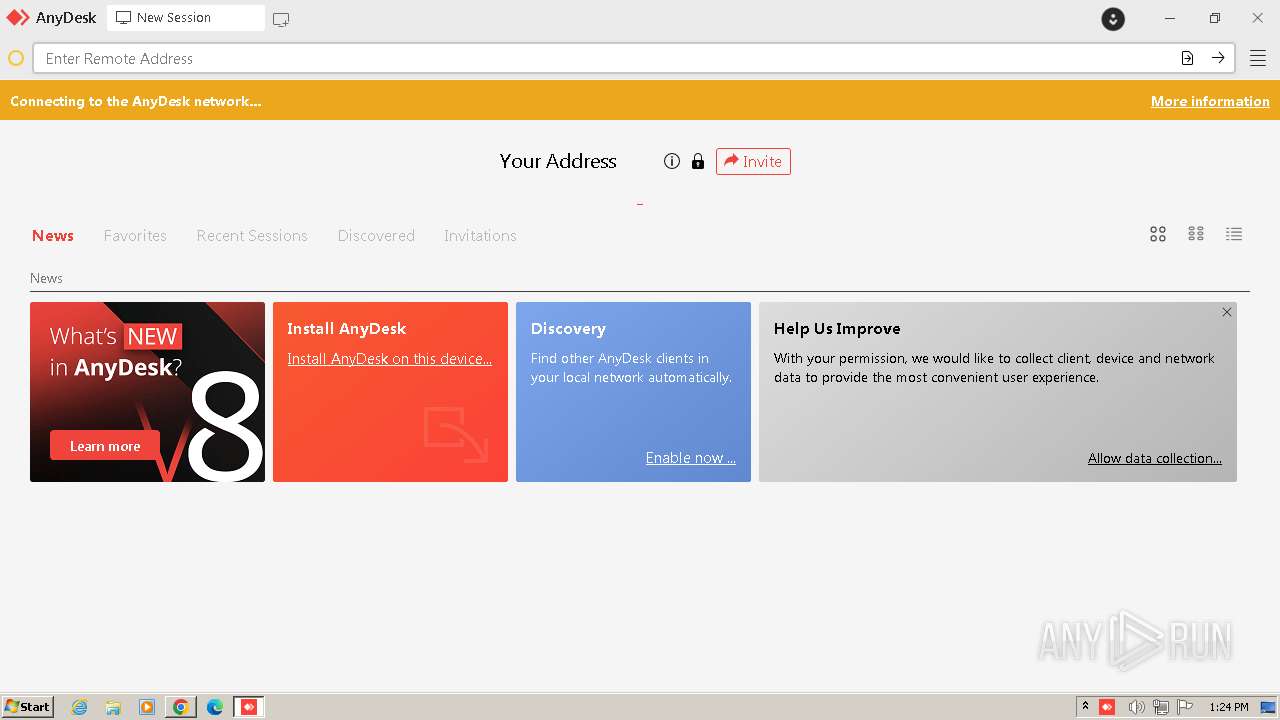Close the Help Us Improve card
The width and height of the screenshot is (1280, 720).
click(1227, 312)
